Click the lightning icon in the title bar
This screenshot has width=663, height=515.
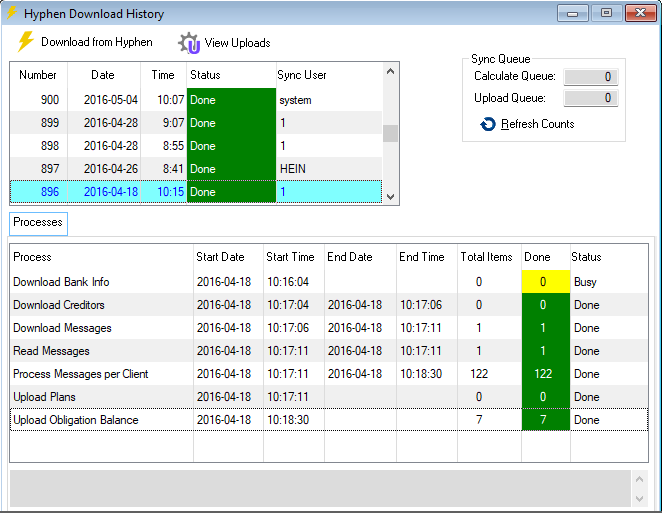11,13
